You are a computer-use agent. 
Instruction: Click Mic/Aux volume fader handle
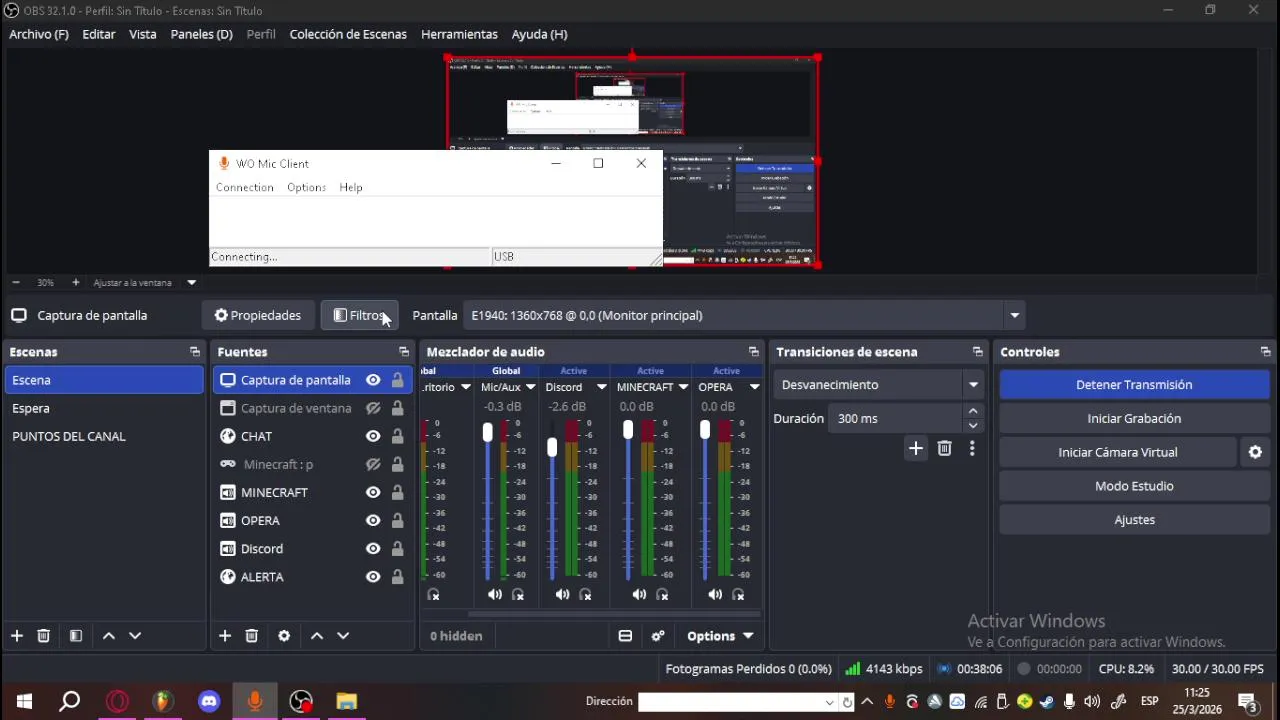point(487,432)
